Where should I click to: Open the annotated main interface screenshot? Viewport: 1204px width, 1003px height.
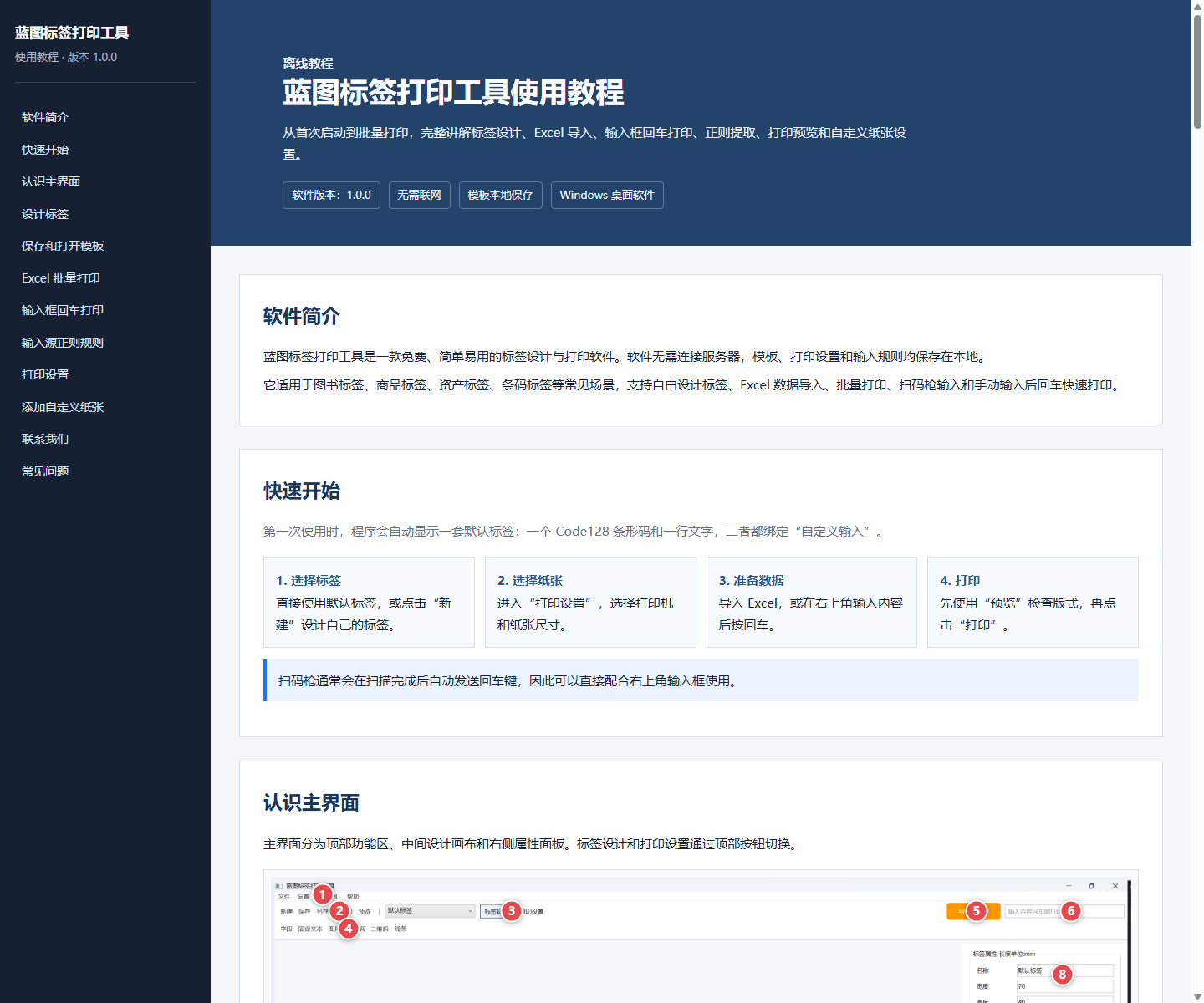701,936
